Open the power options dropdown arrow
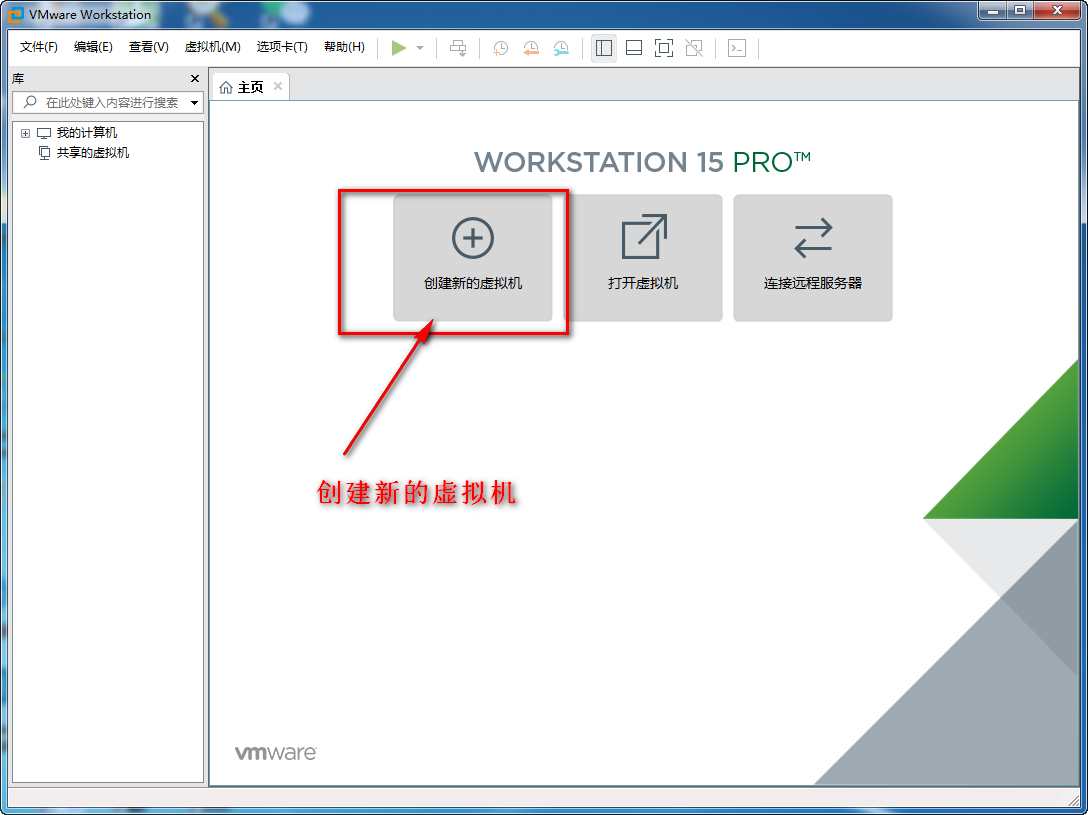 420,48
